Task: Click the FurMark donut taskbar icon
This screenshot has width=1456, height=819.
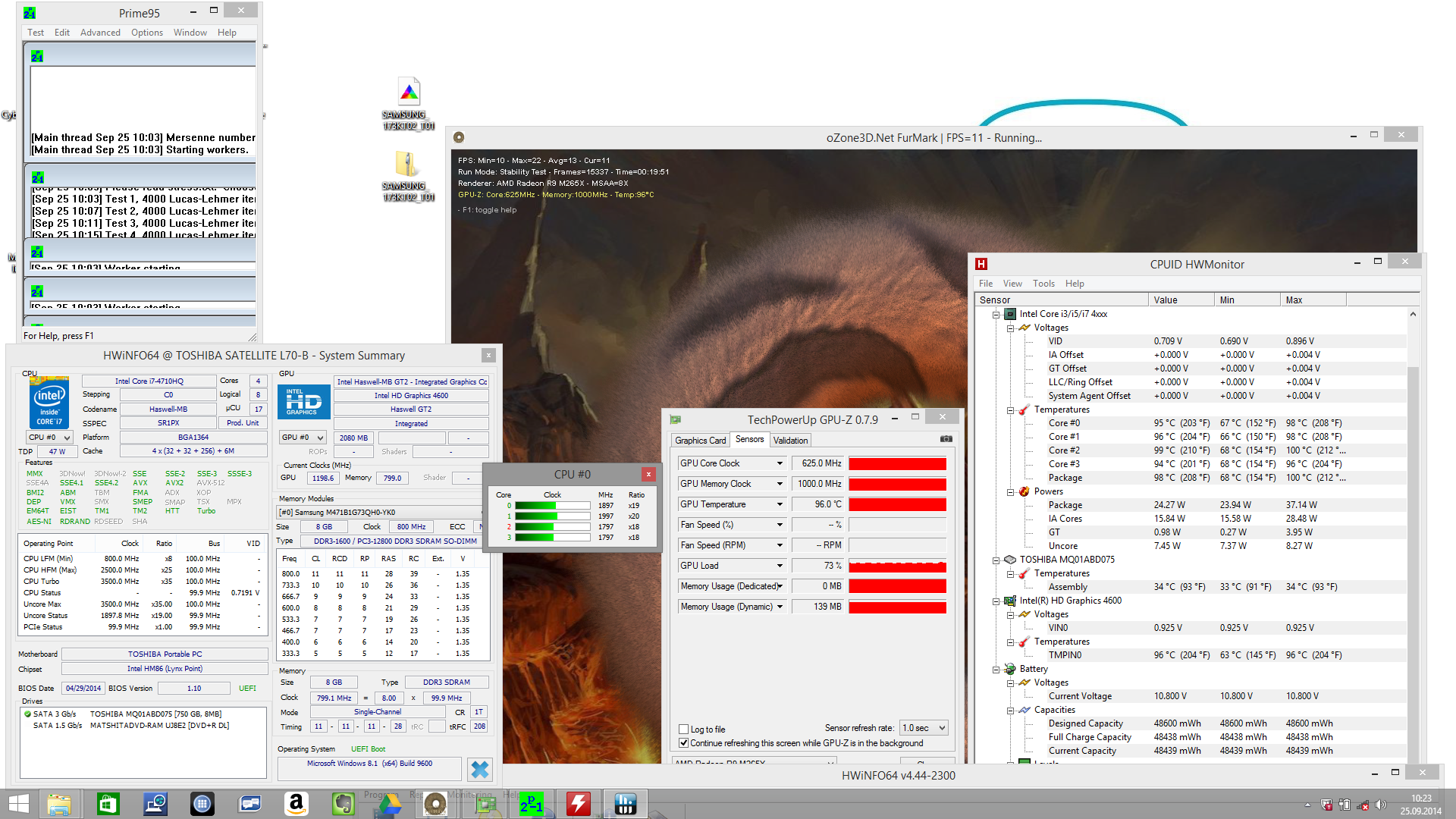Action: pyautogui.click(x=435, y=804)
